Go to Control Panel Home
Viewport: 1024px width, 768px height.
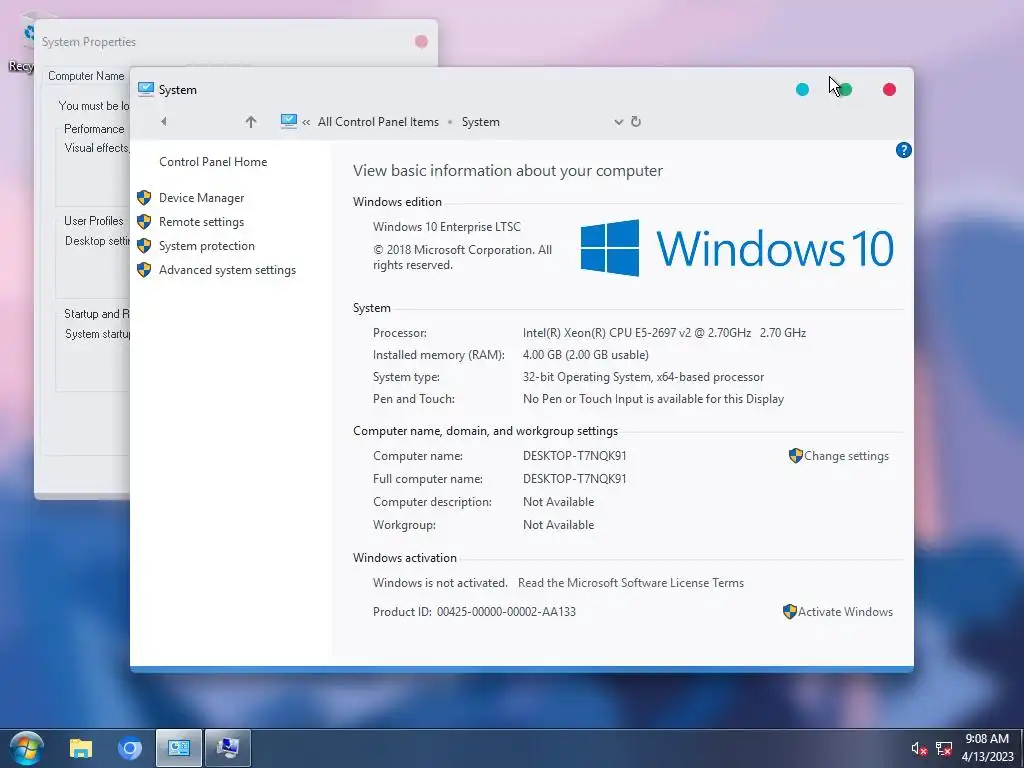point(213,162)
